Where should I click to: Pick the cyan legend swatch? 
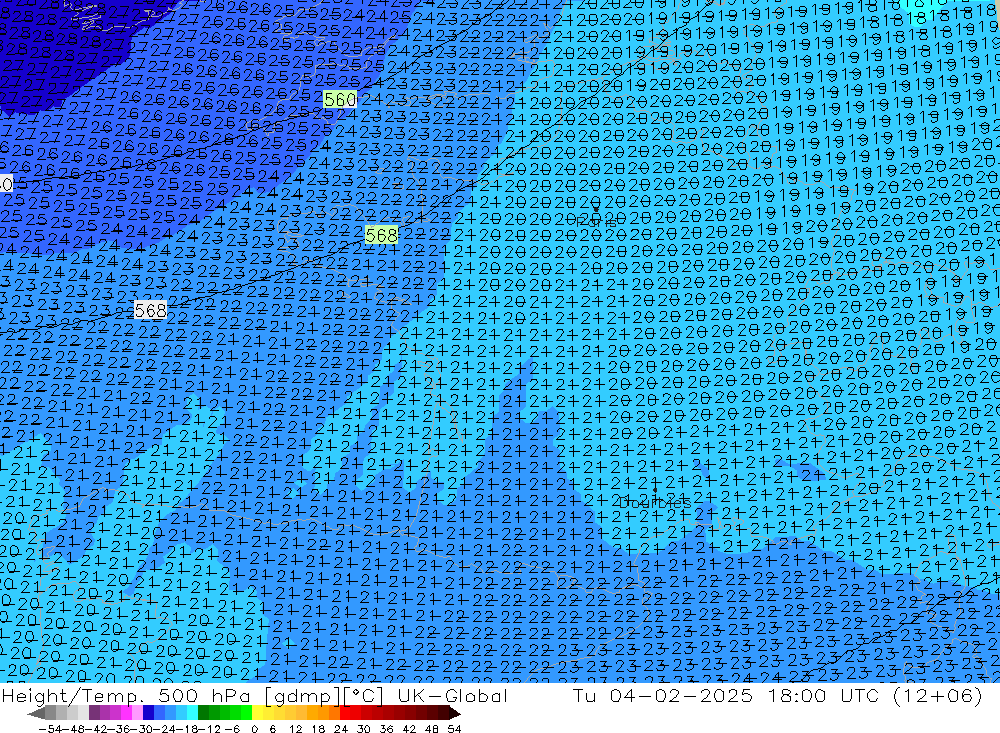click(x=192, y=713)
